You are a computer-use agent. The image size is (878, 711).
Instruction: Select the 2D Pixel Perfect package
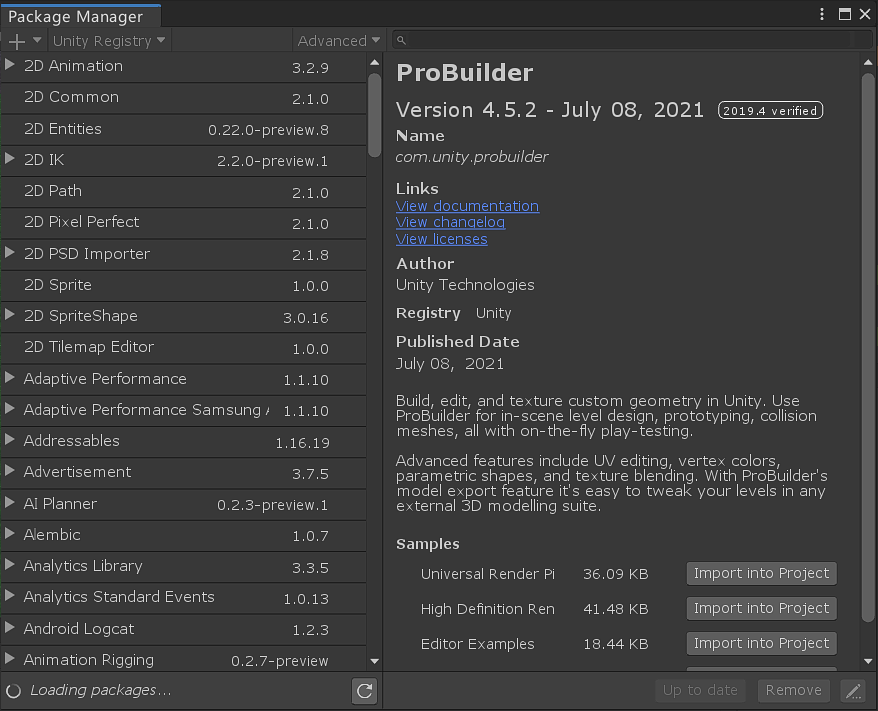pyautogui.click(x=184, y=223)
